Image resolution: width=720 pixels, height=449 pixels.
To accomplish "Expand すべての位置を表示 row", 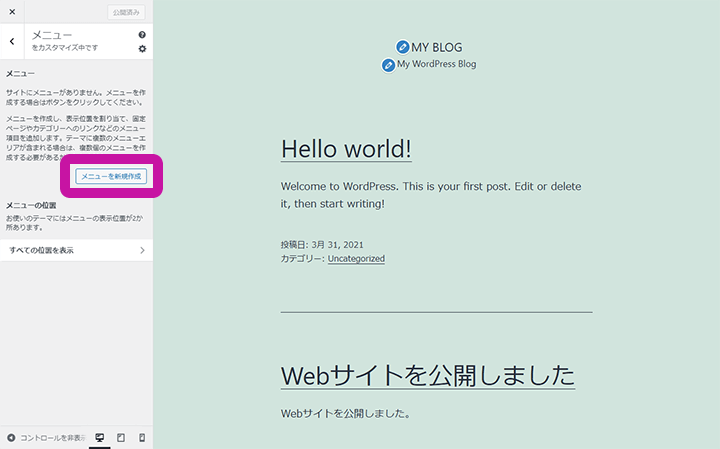I will [76, 250].
